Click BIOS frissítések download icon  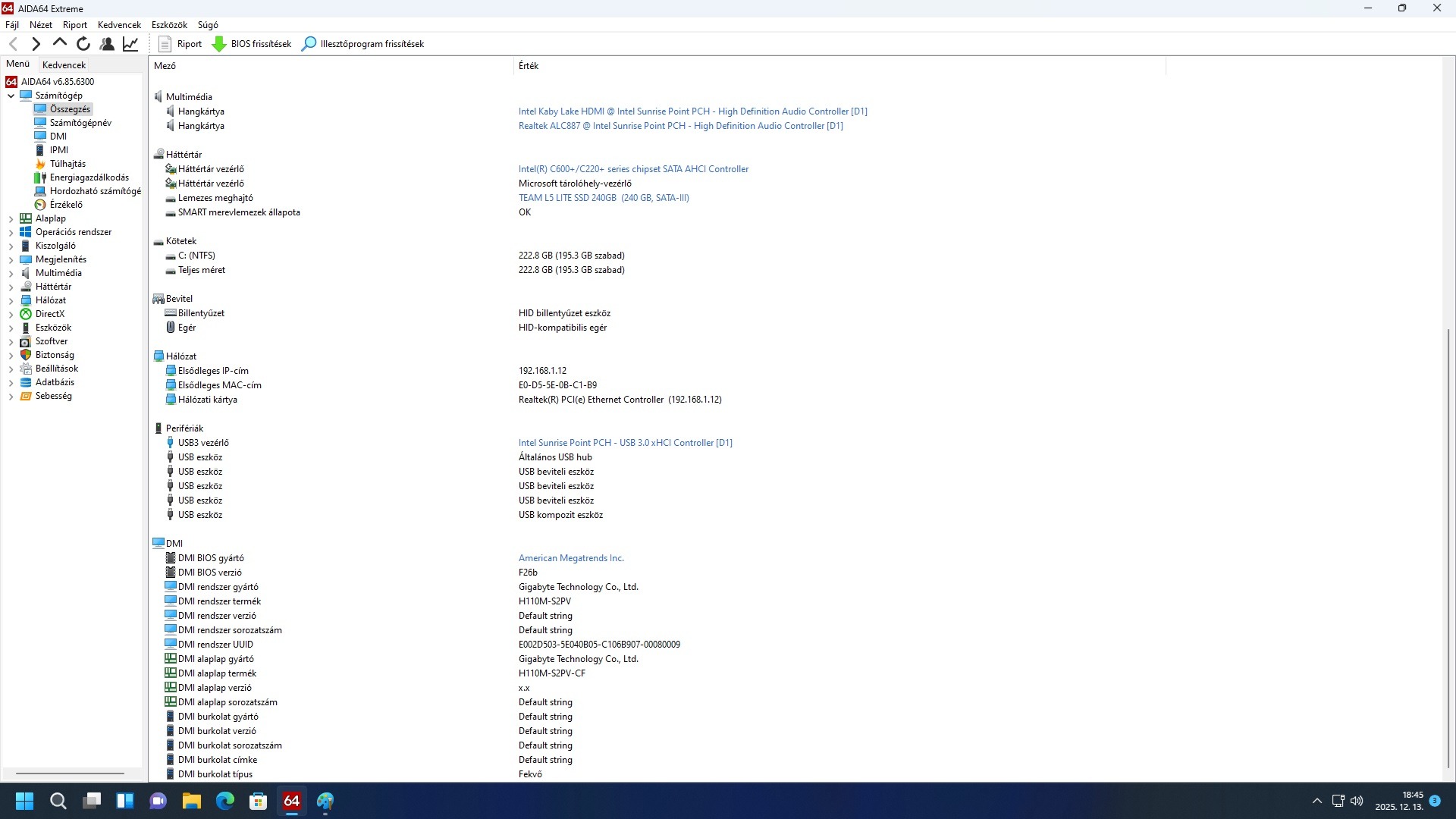click(x=219, y=44)
